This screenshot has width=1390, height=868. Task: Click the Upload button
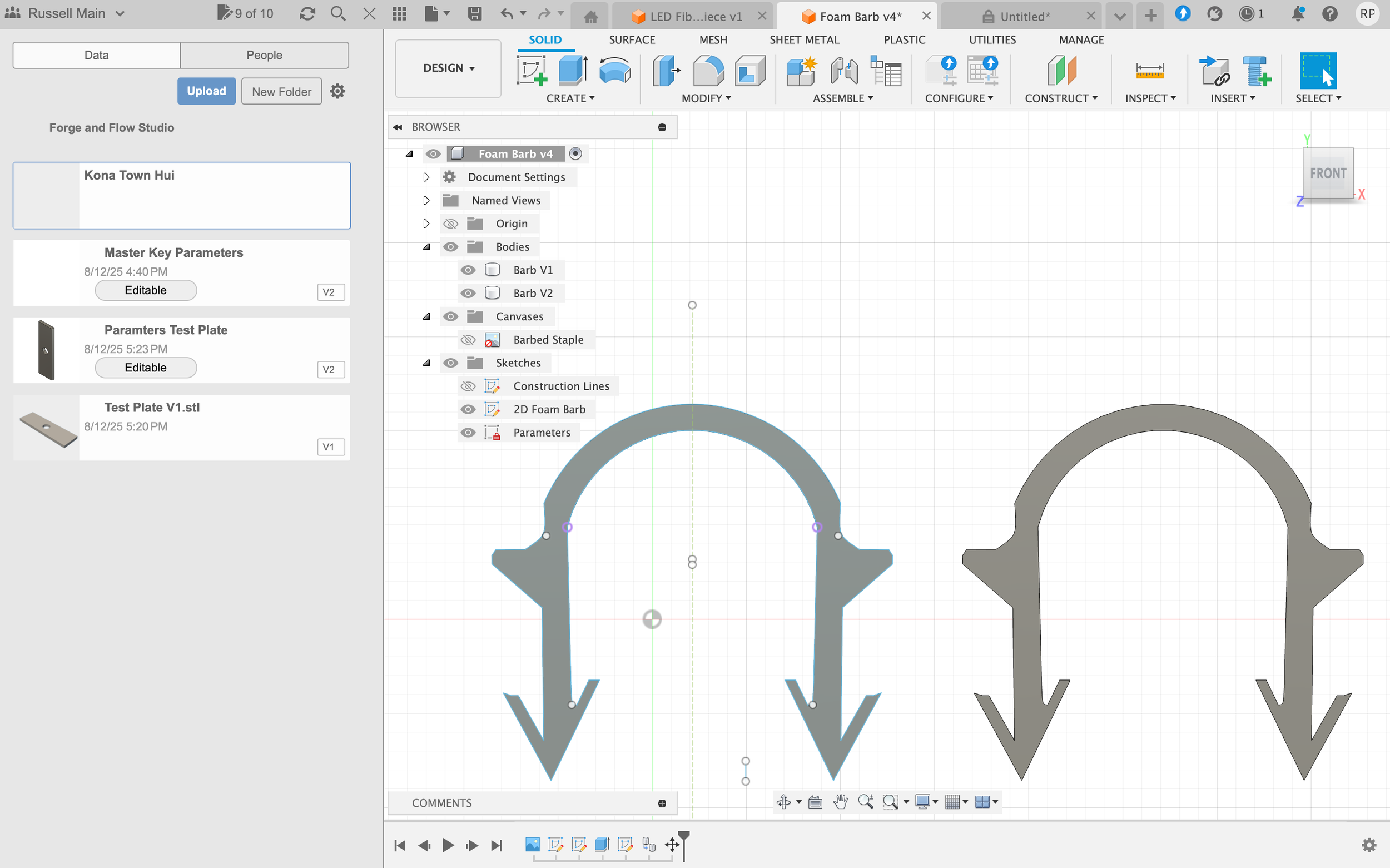tap(206, 91)
